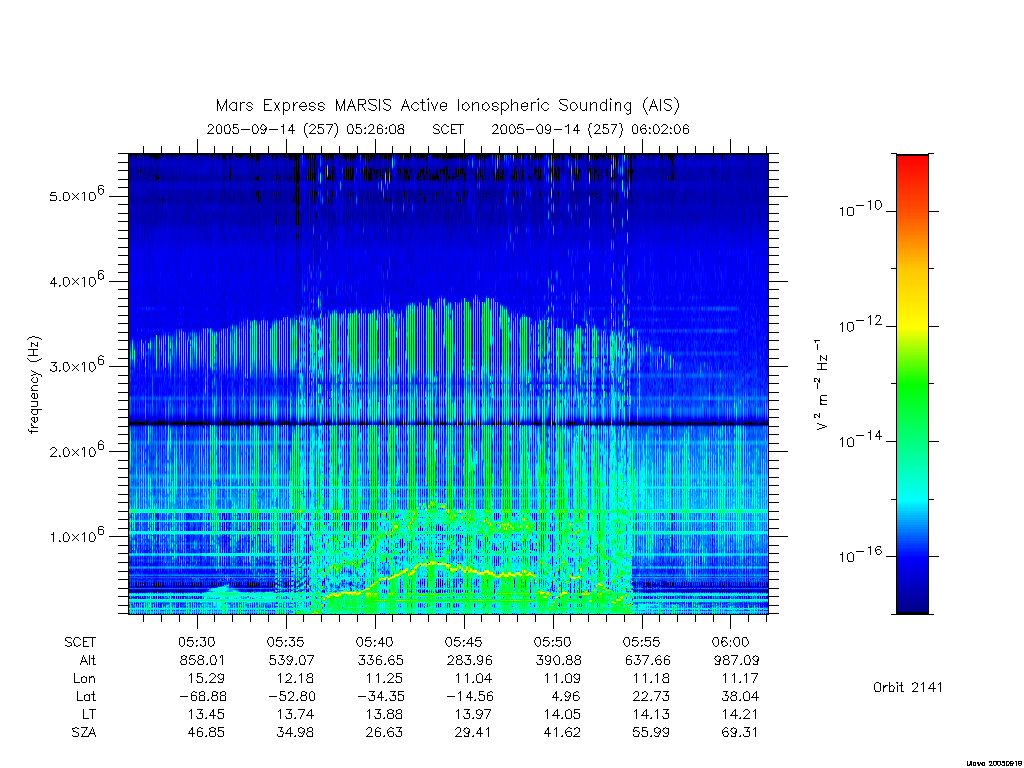Click the SZA value 55.99
This screenshot has height=768, width=1024.
651,733
